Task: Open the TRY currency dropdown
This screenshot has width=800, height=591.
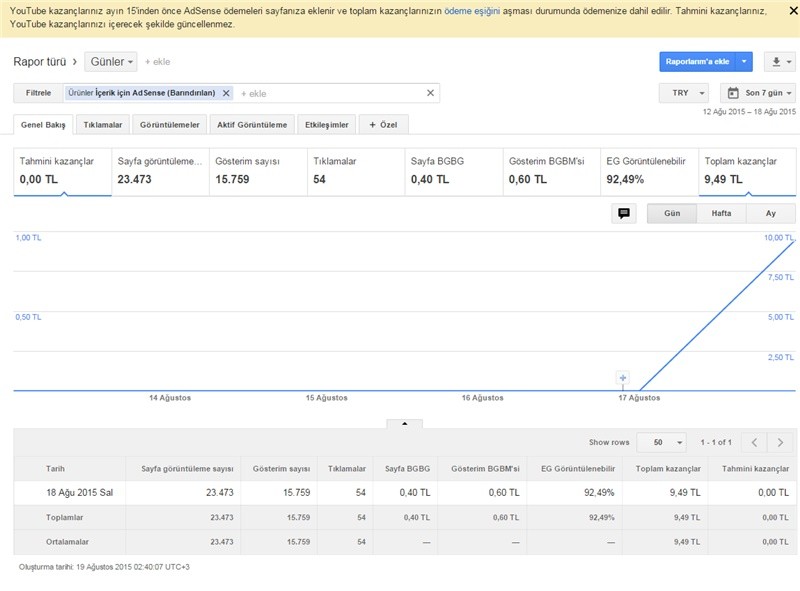Action: (684, 93)
